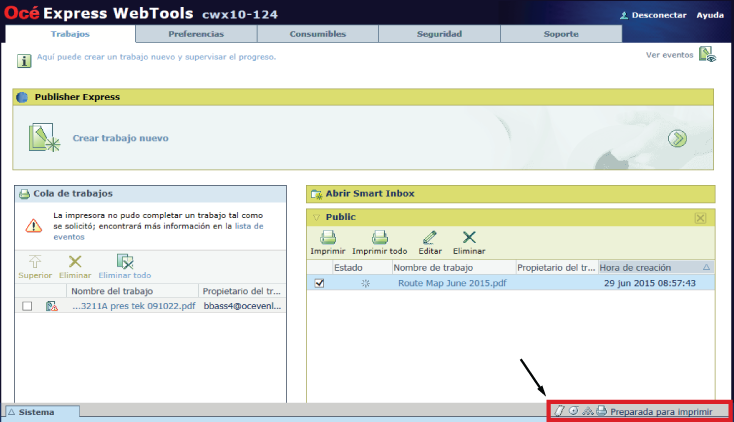Open the Soporte tab
This screenshot has height=422, width=734.
pos(561,34)
